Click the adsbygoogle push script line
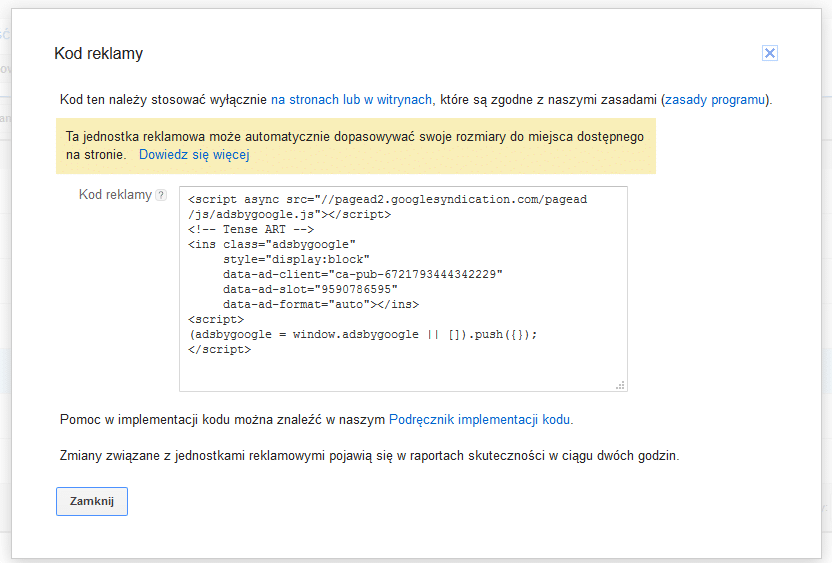This screenshot has height=563, width=832. 362,334
